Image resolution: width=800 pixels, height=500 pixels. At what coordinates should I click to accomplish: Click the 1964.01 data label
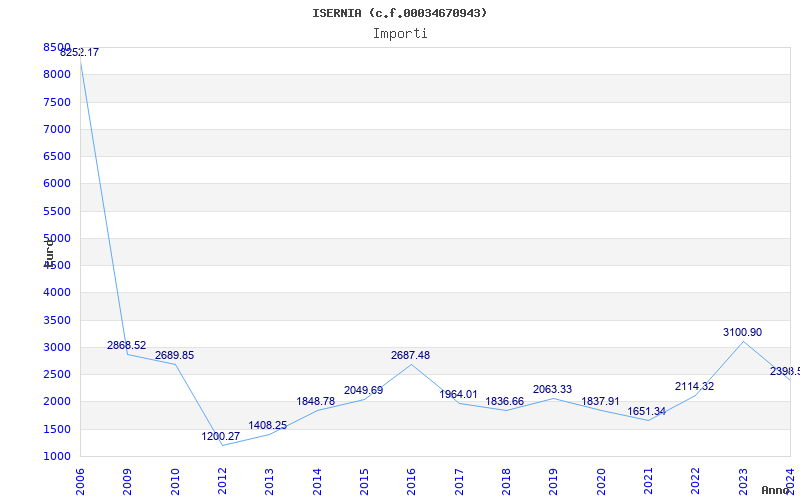(458, 394)
